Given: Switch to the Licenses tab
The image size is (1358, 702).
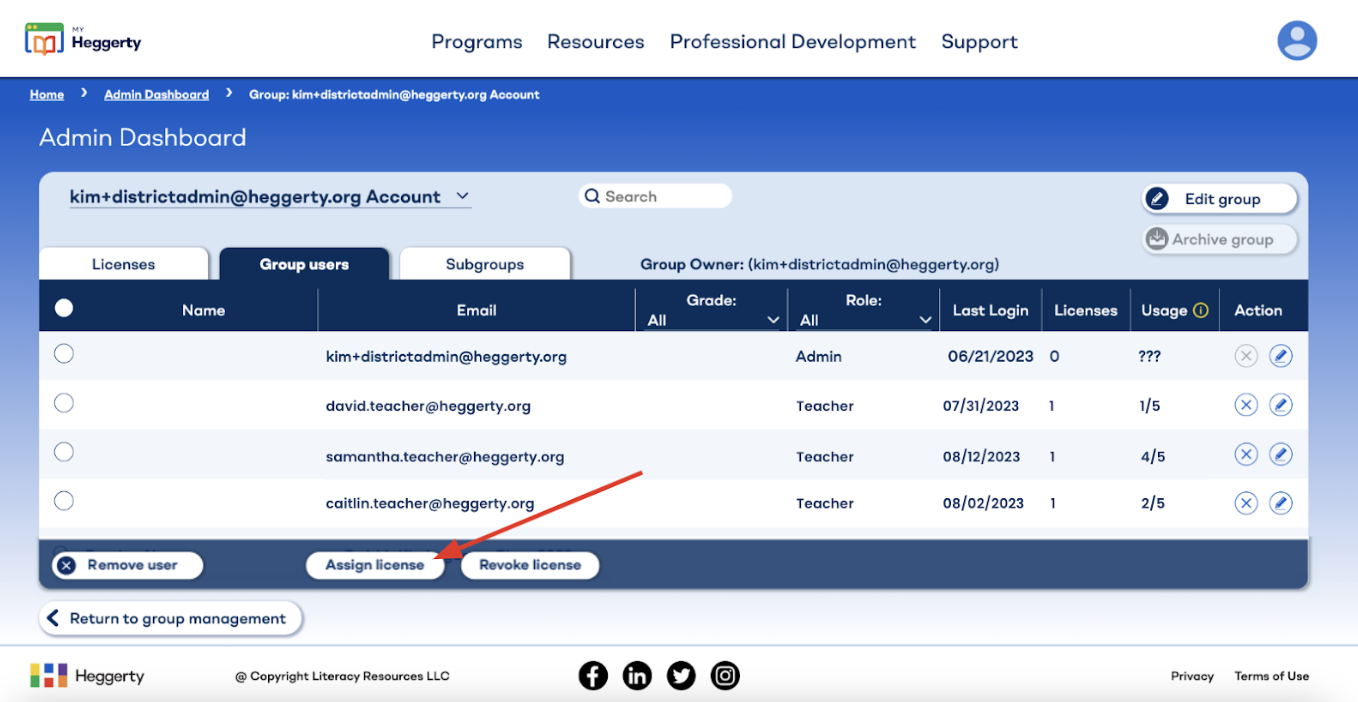Looking at the screenshot, I should (x=123, y=263).
